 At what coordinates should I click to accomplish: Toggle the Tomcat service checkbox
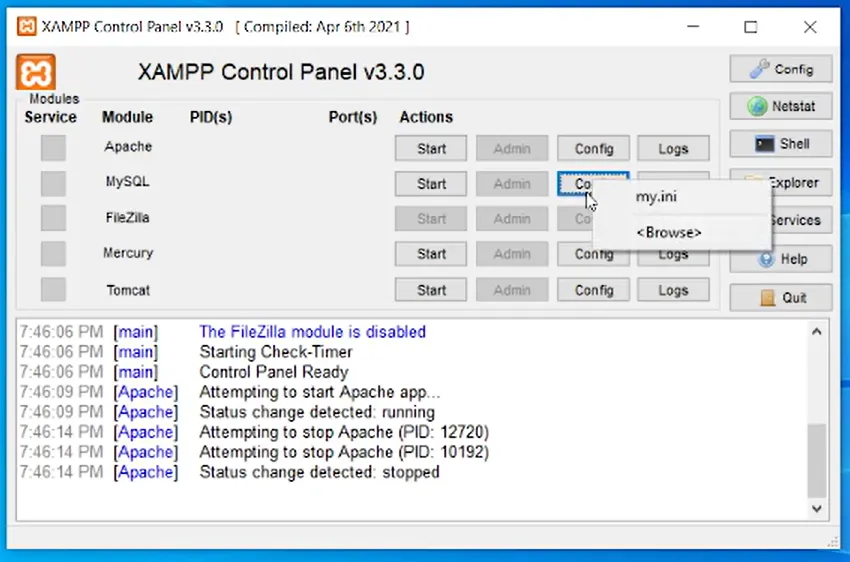coord(53,289)
